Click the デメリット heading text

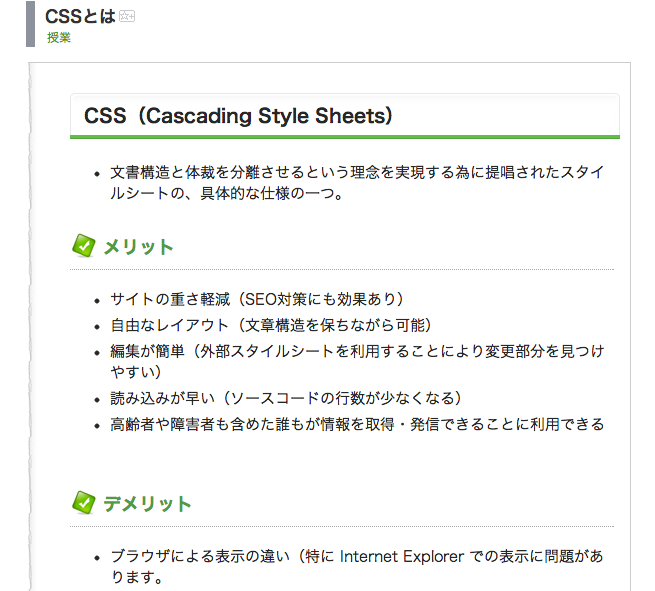[x=147, y=504]
